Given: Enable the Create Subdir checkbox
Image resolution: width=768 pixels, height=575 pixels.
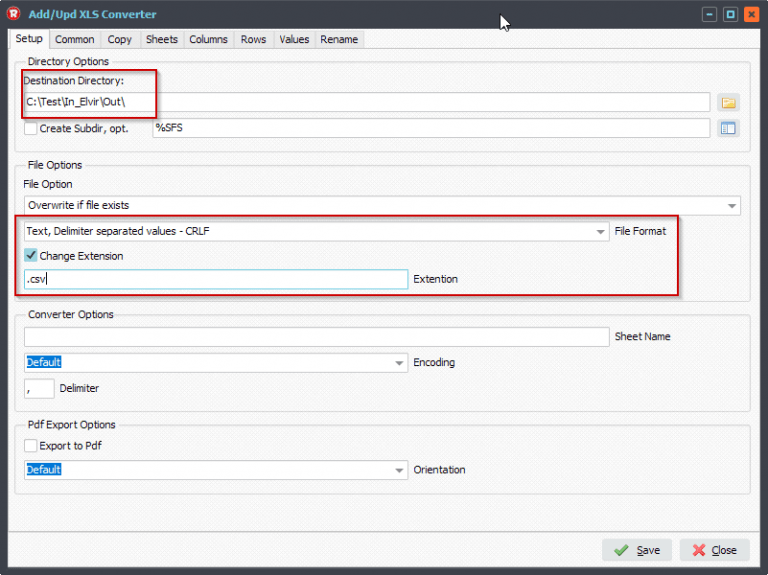Looking at the screenshot, I should tap(30, 128).
